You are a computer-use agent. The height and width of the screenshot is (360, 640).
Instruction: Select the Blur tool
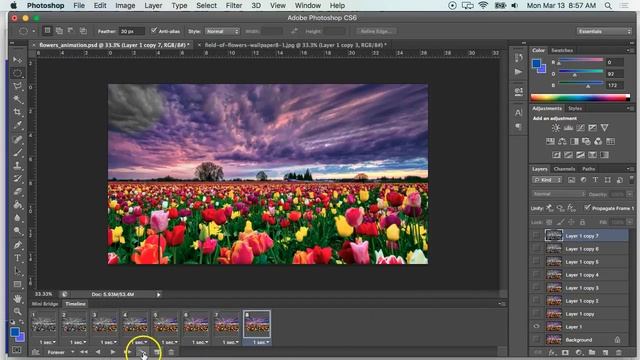pyautogui.click(x=17, y=218)
